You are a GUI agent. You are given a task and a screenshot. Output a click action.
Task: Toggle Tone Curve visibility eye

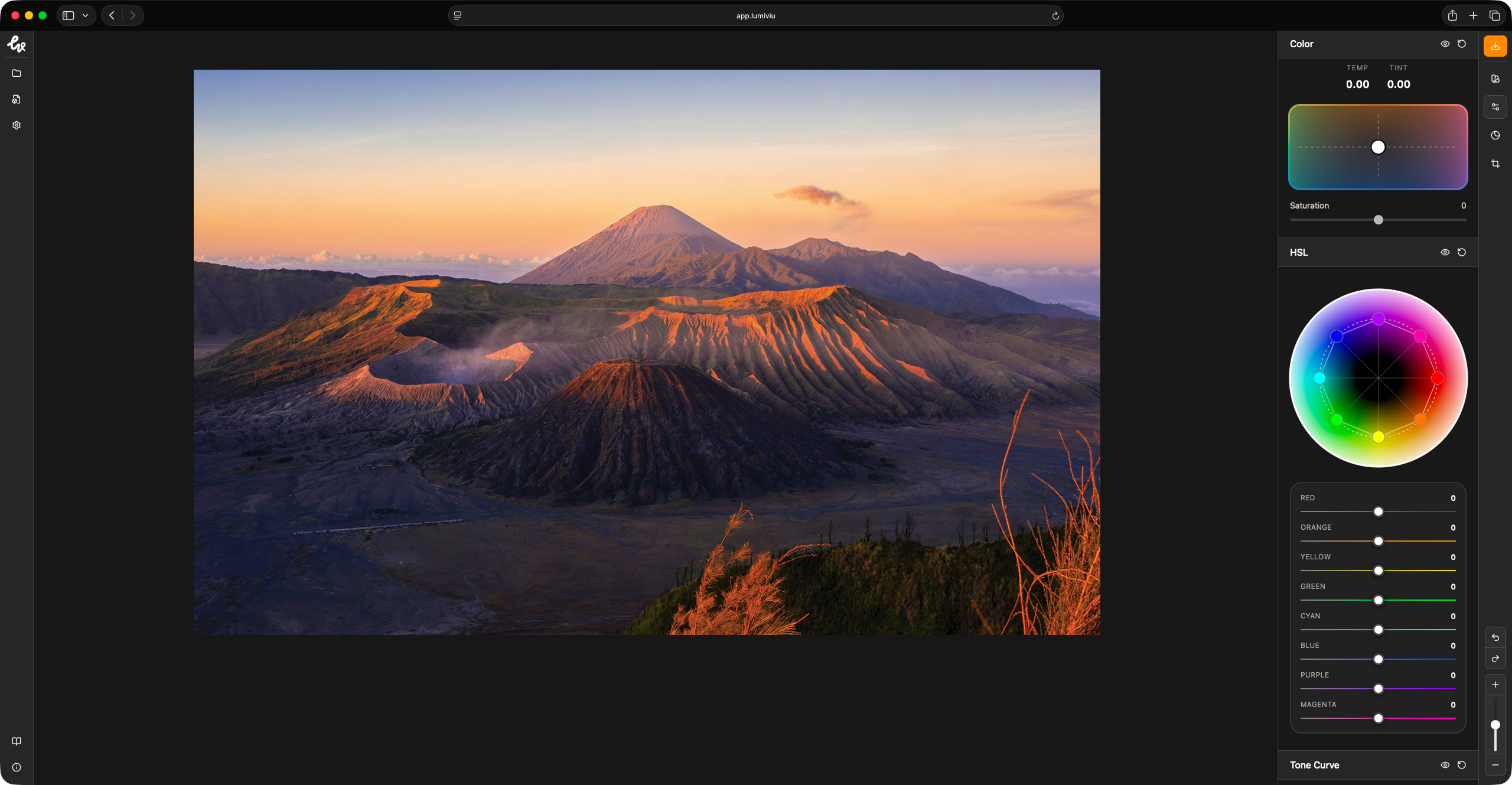[1445, 765]
